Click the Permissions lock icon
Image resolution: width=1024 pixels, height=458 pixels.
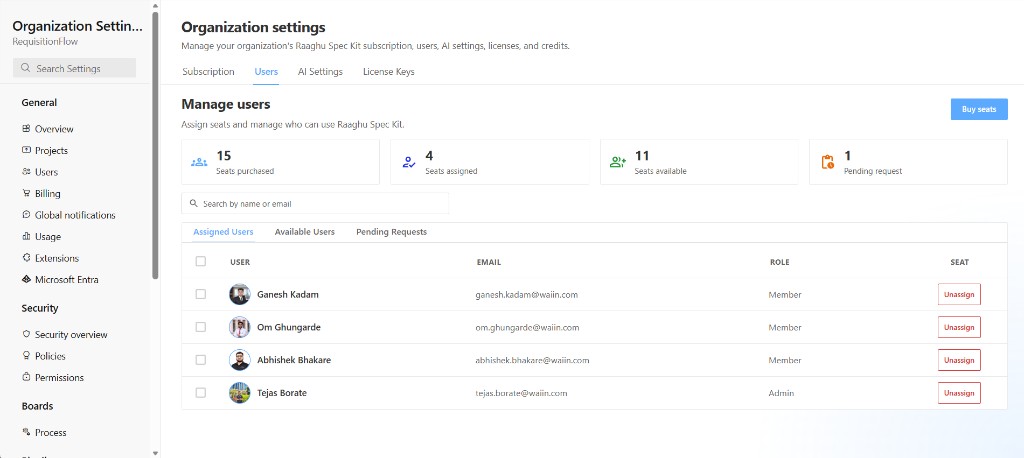point(26,378)
